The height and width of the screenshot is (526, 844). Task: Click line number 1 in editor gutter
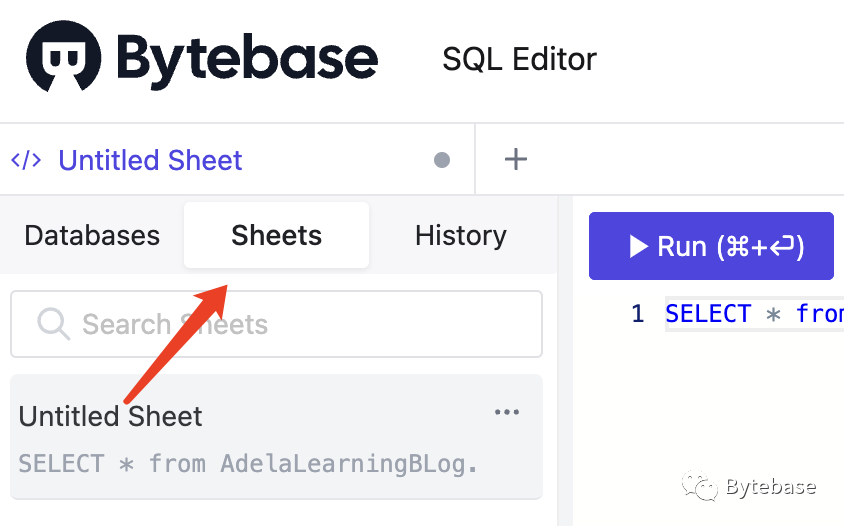(637, 314)
